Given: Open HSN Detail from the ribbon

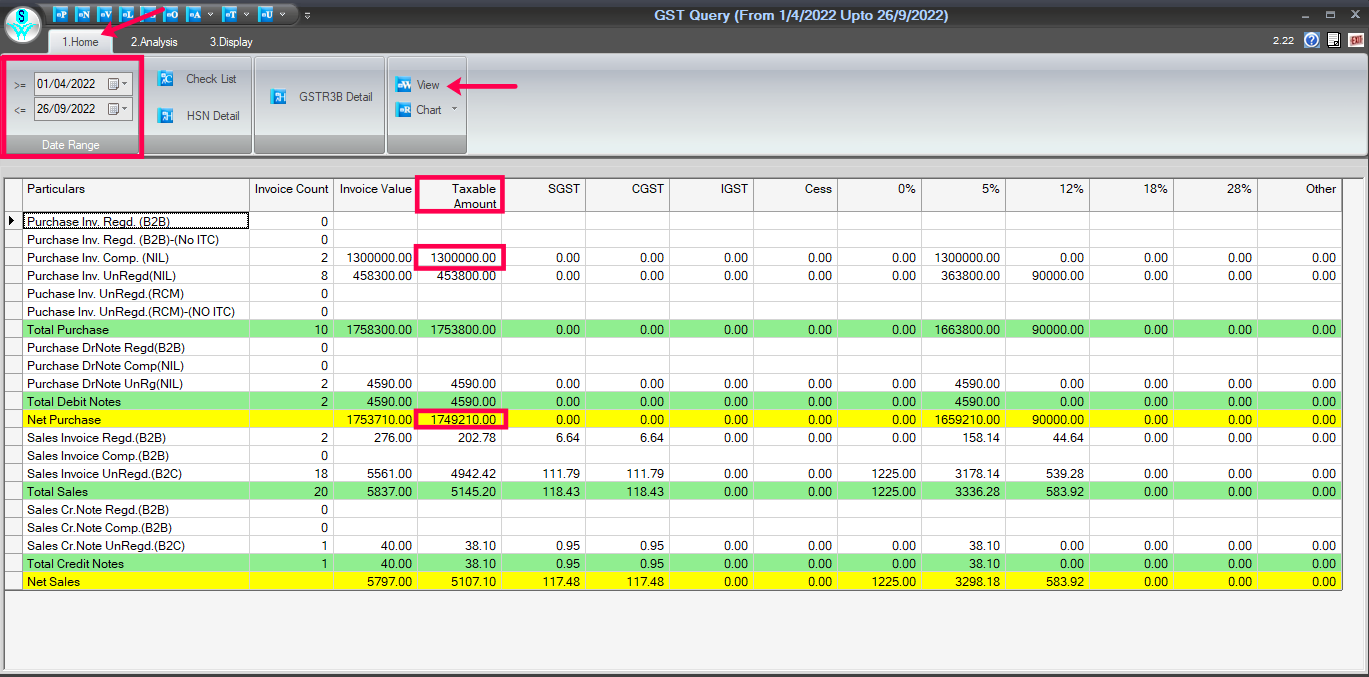Looking at the screenshot, I should [x=198, y=116].
